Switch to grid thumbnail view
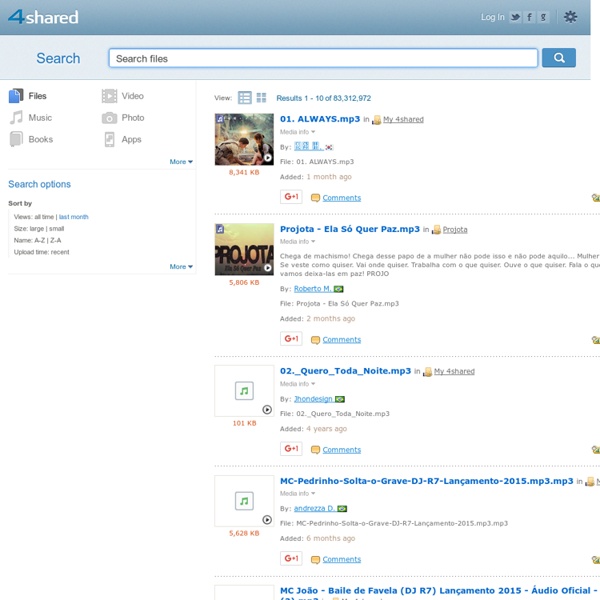600x600 pixels. pos(261,98)
